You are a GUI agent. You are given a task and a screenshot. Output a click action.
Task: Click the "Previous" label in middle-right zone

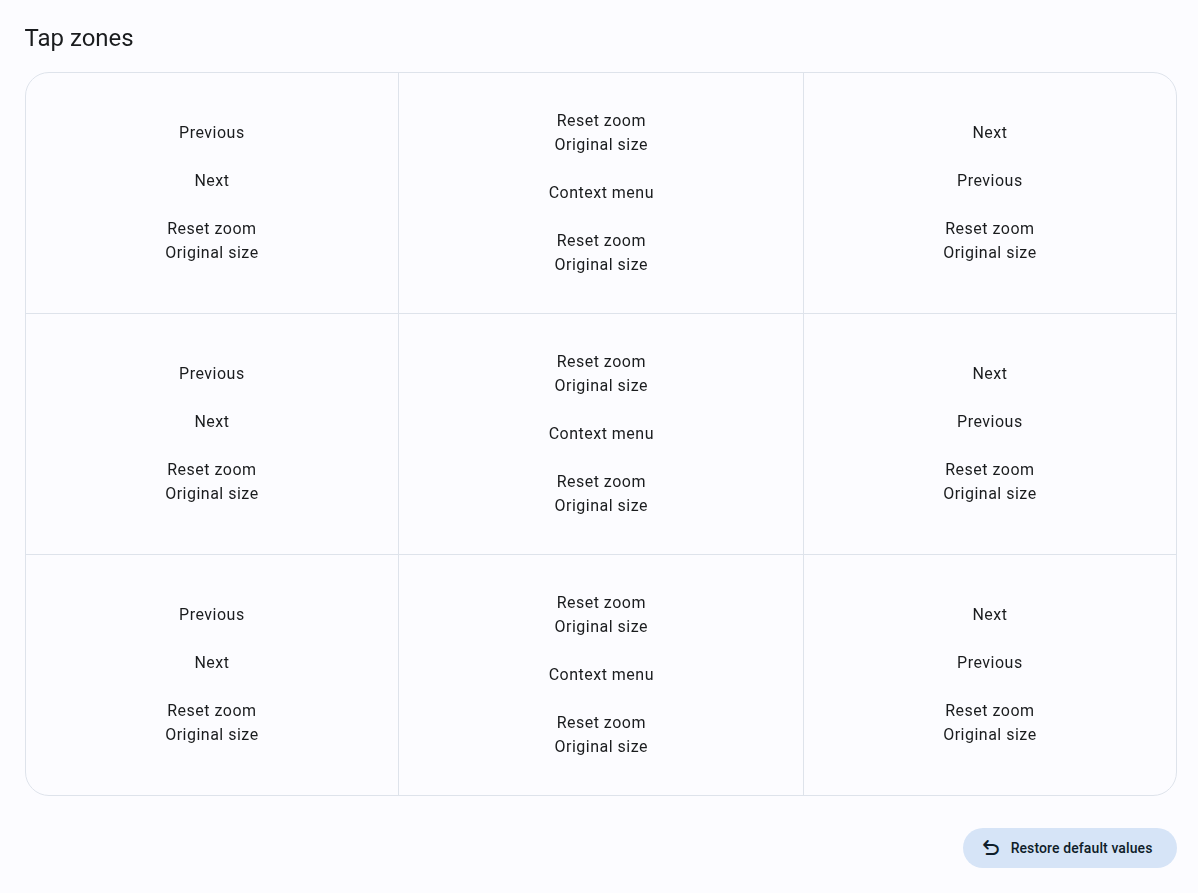989,422
